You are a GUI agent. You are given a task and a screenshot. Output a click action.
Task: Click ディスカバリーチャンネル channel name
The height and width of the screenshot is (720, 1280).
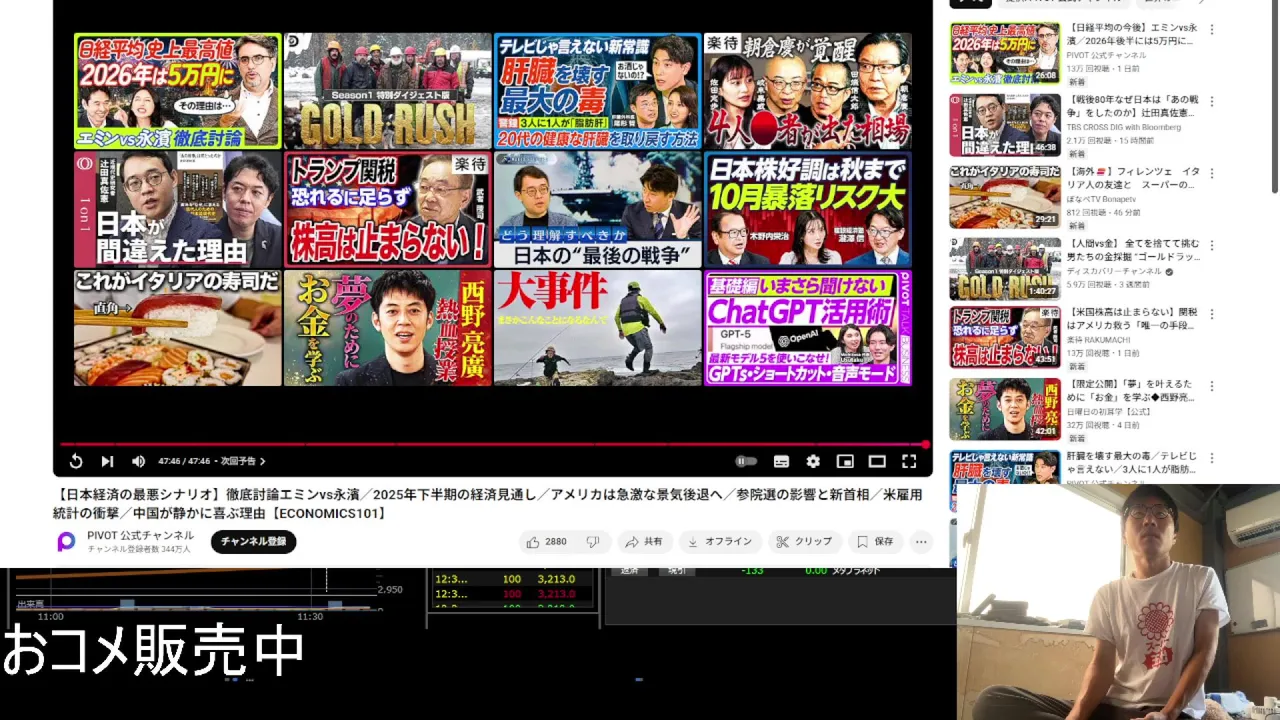[x=1114, y=271]
